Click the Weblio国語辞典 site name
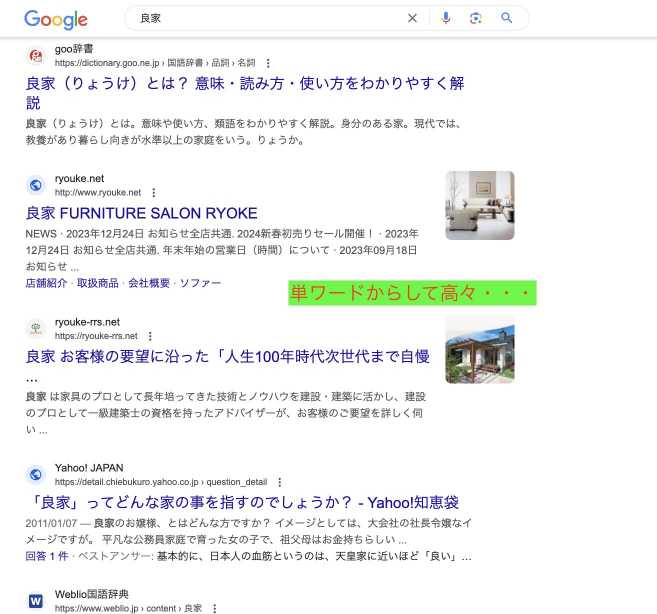The height and width of the screenshot is (614, 657). [x=91, y=594]
